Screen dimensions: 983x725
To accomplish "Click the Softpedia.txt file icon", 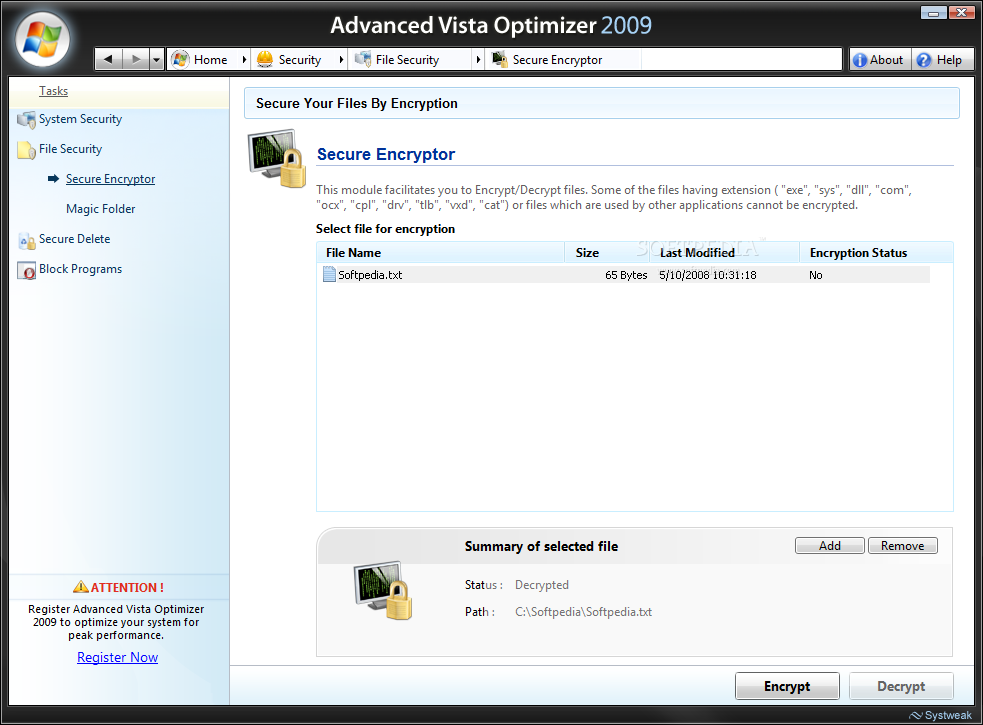I will click(329, 274).
